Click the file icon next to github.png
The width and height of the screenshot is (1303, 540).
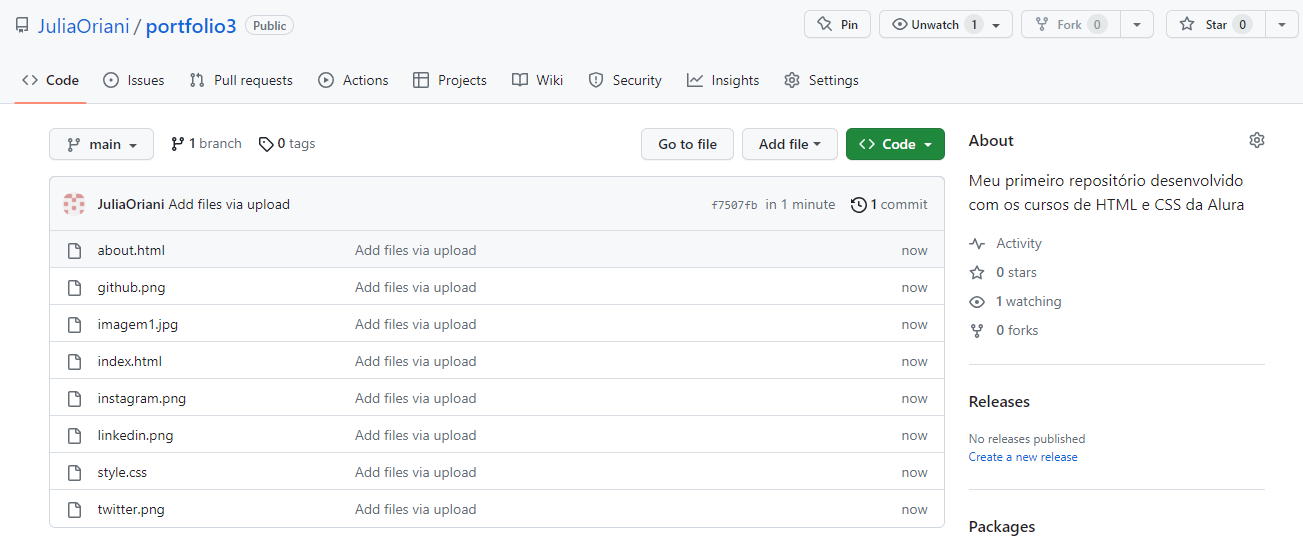click(74, 287)
